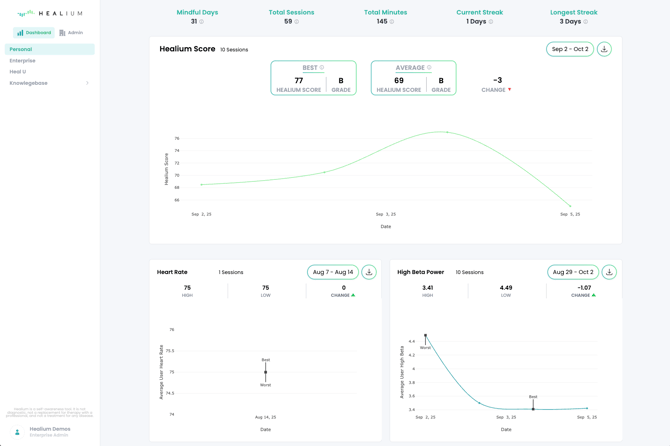Image resolution: width=670 pixels, height=446 pixels.
Task: Download the Healium Score chart data
Action: pyautogui.click(x=604, y=49)
